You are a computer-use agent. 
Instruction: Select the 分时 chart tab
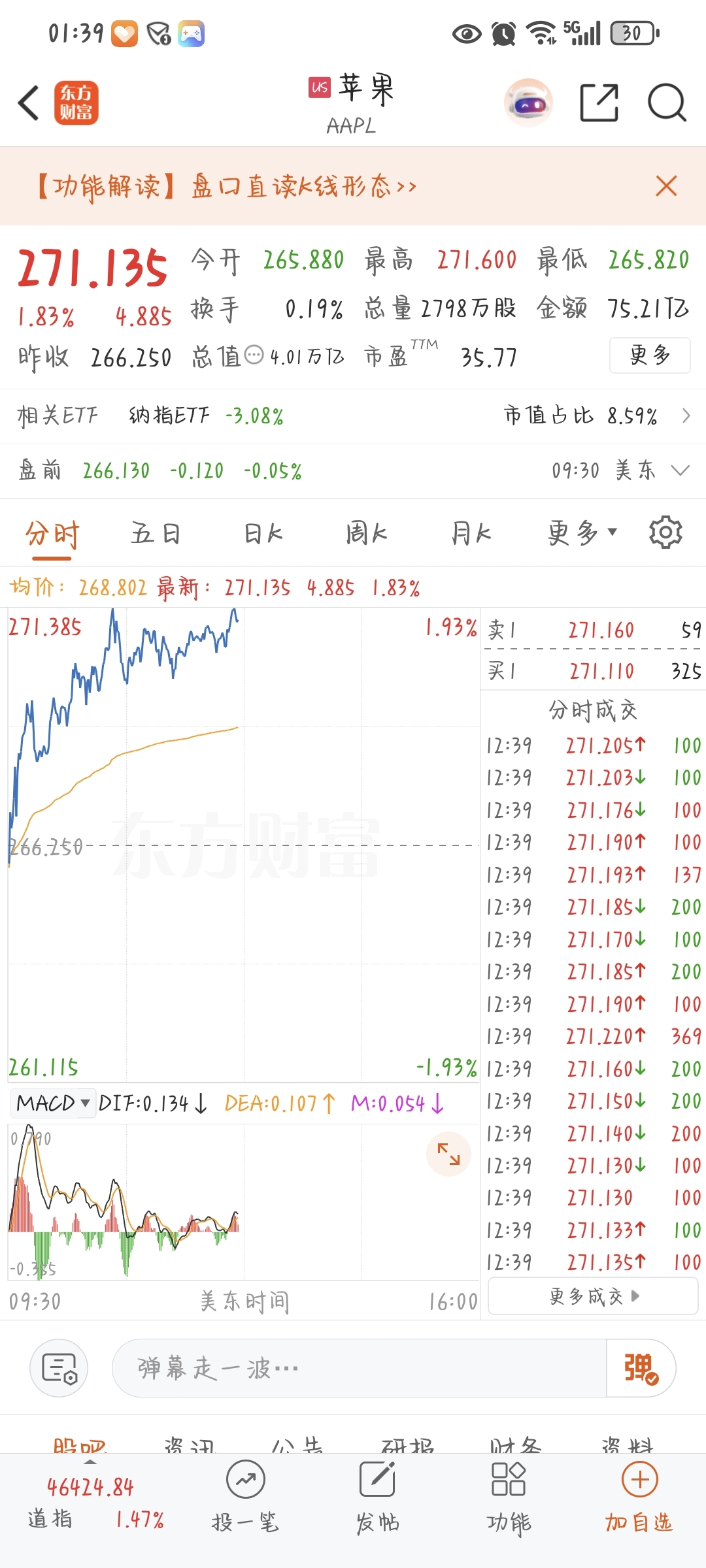[x=52, y=534]
